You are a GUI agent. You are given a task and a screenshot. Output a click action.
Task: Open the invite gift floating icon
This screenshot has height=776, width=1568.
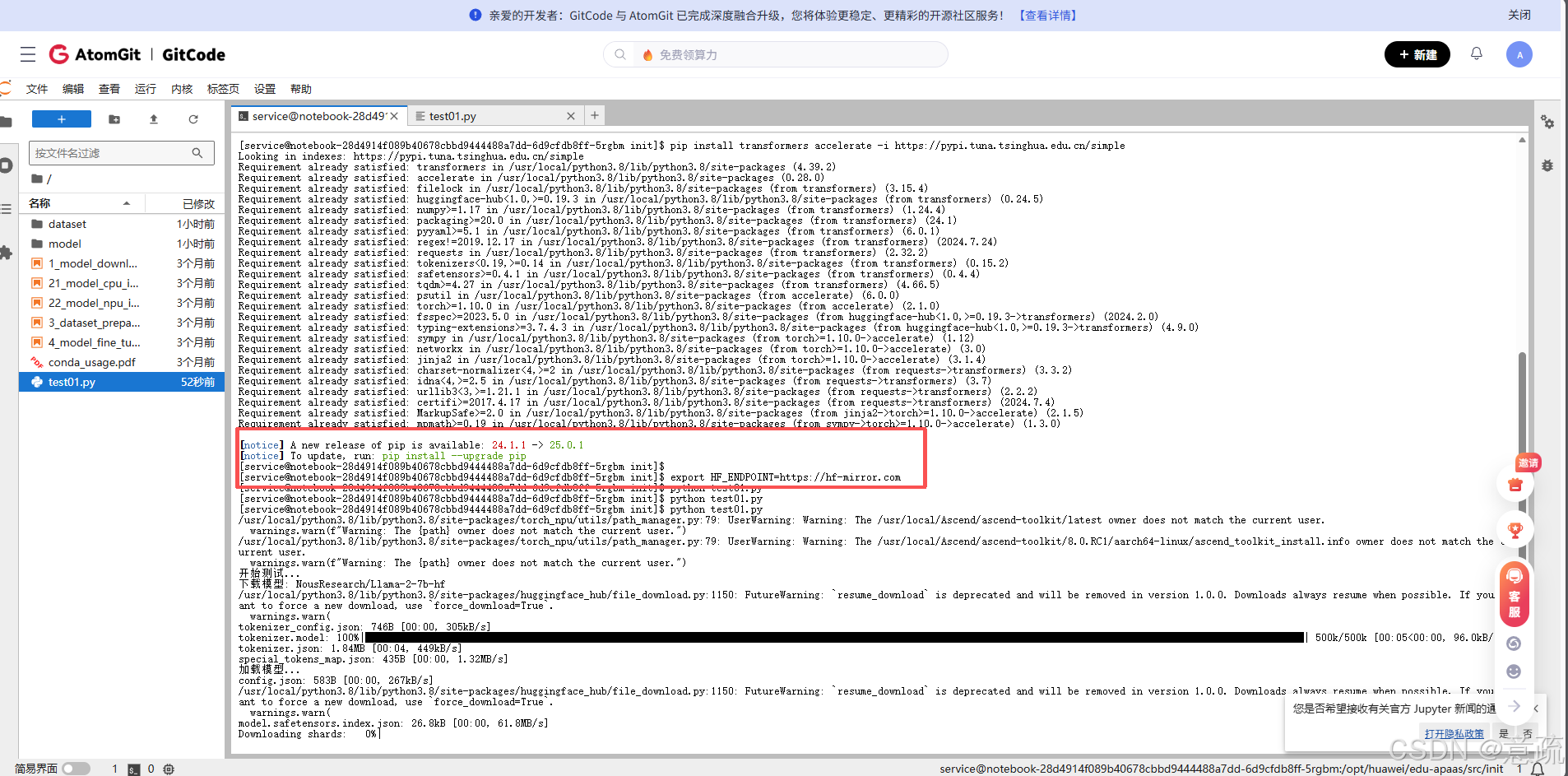pyautogui.click(x=1515, y=484)
